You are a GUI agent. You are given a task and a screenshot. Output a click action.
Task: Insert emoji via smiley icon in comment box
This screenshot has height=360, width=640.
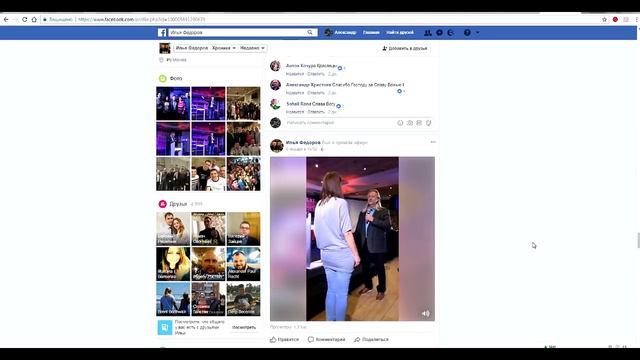coord(400,123)
